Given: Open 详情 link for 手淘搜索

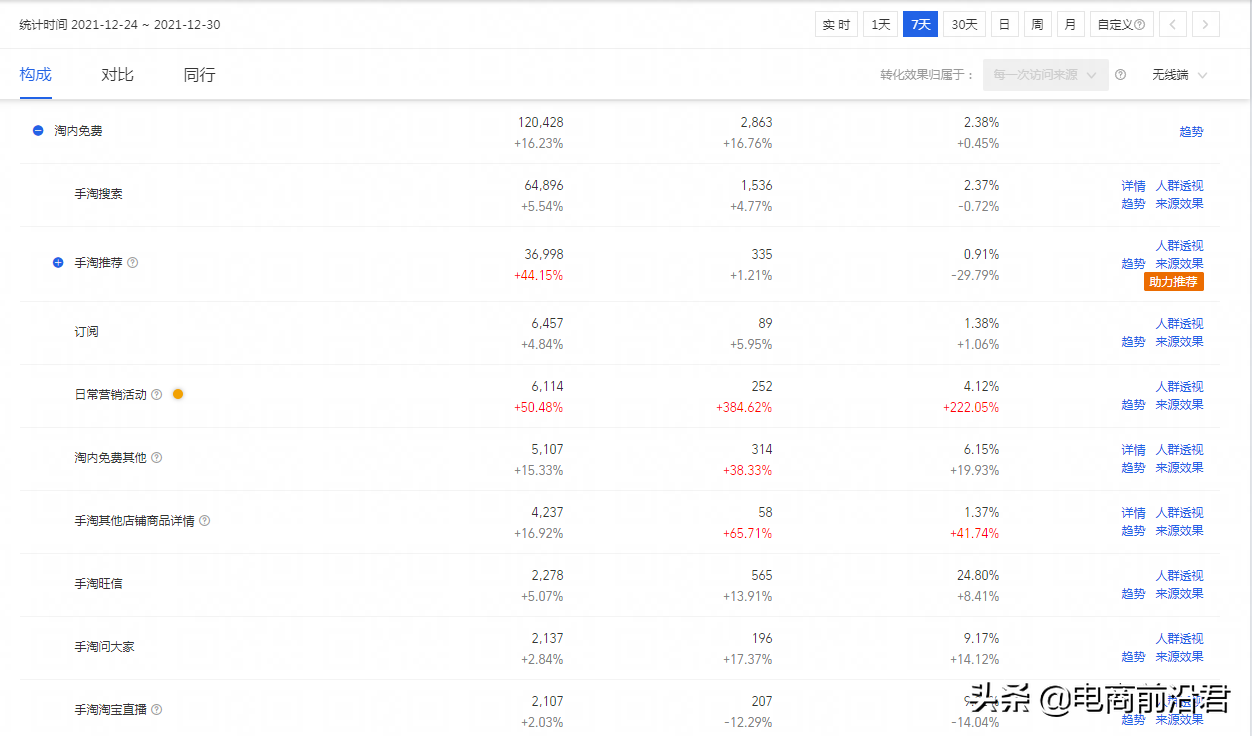Looking at the screenshot, I should tap(1133, 186).
